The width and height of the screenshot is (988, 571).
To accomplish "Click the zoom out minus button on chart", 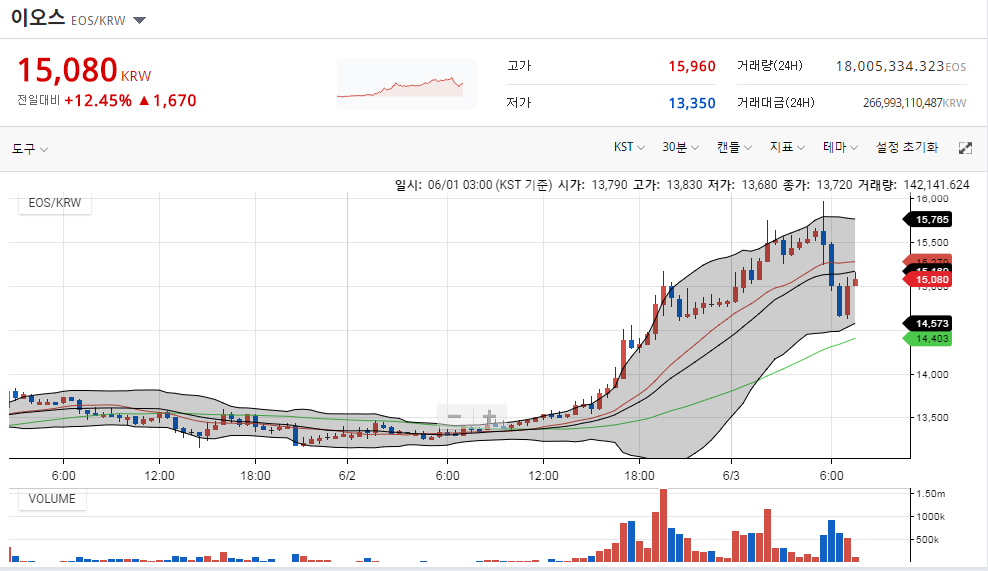I will 454,416.
